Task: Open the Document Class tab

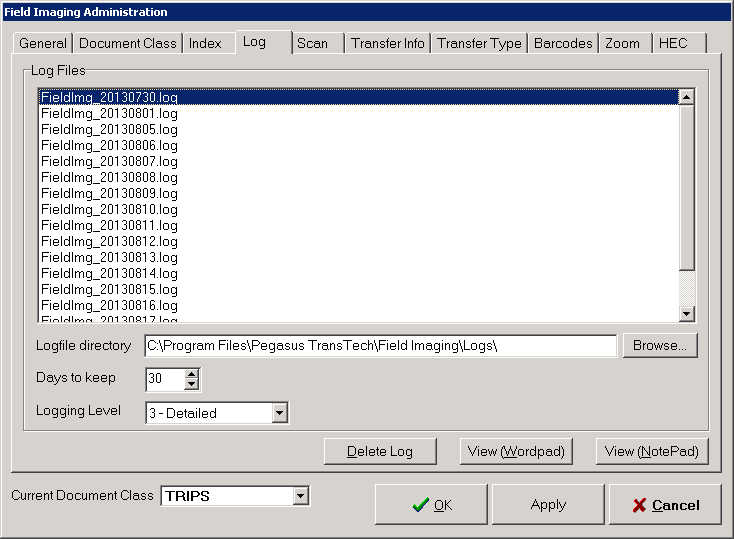Action: tap(127, 44)
